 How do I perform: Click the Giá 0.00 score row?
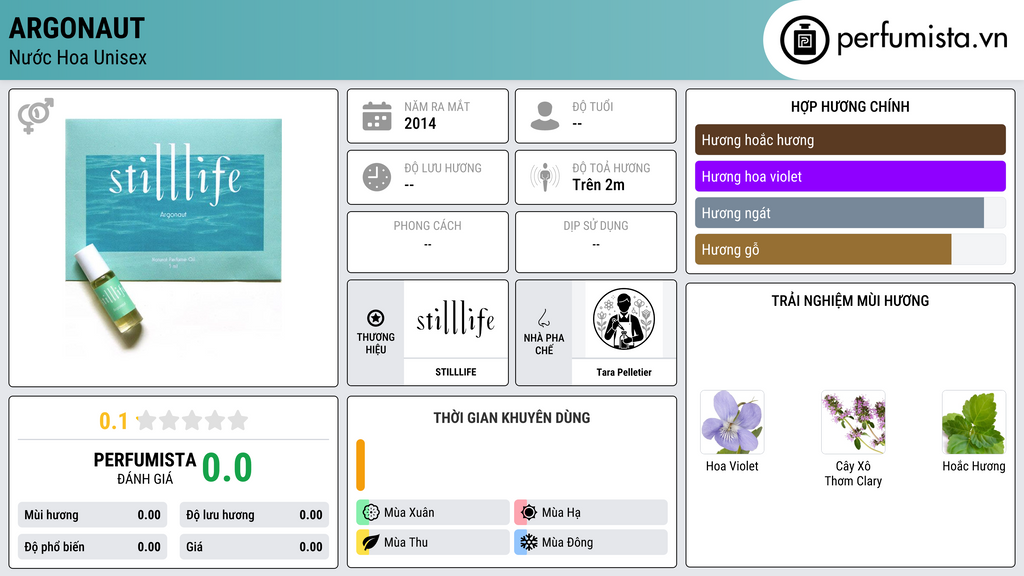[254, 547]
